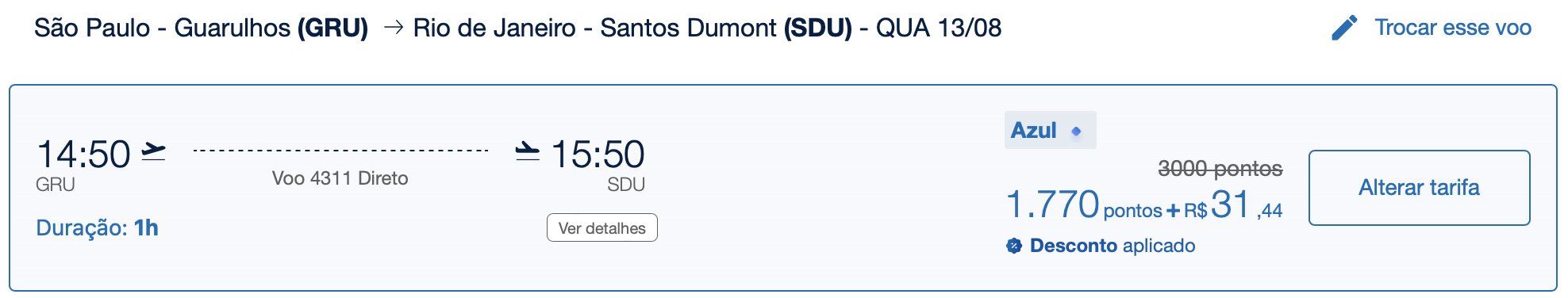Click the airplane landing icon

pyautogui.click(x=528, y=151)
